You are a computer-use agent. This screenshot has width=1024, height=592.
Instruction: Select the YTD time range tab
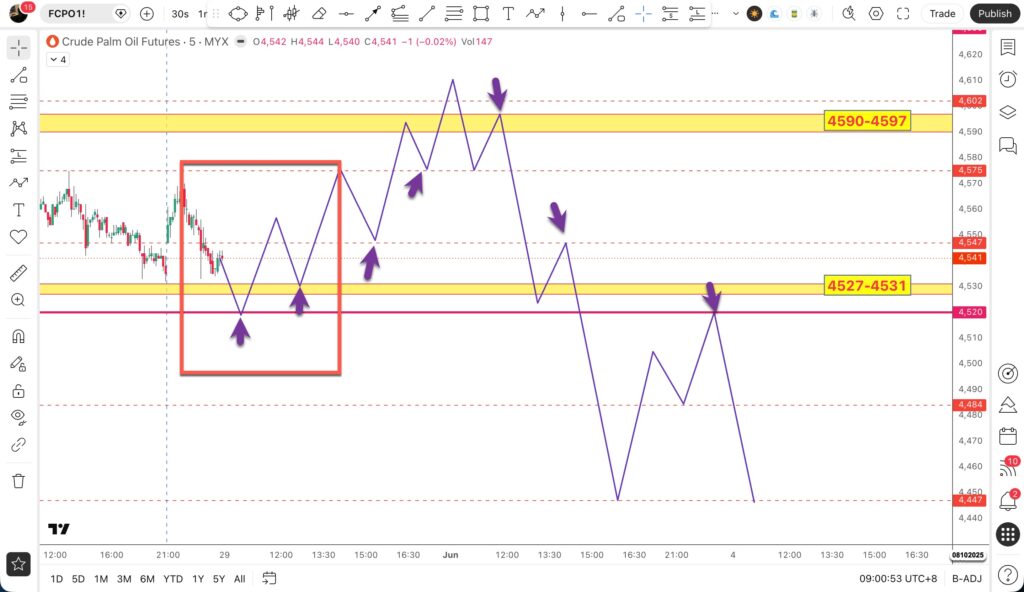click(173, 579)
